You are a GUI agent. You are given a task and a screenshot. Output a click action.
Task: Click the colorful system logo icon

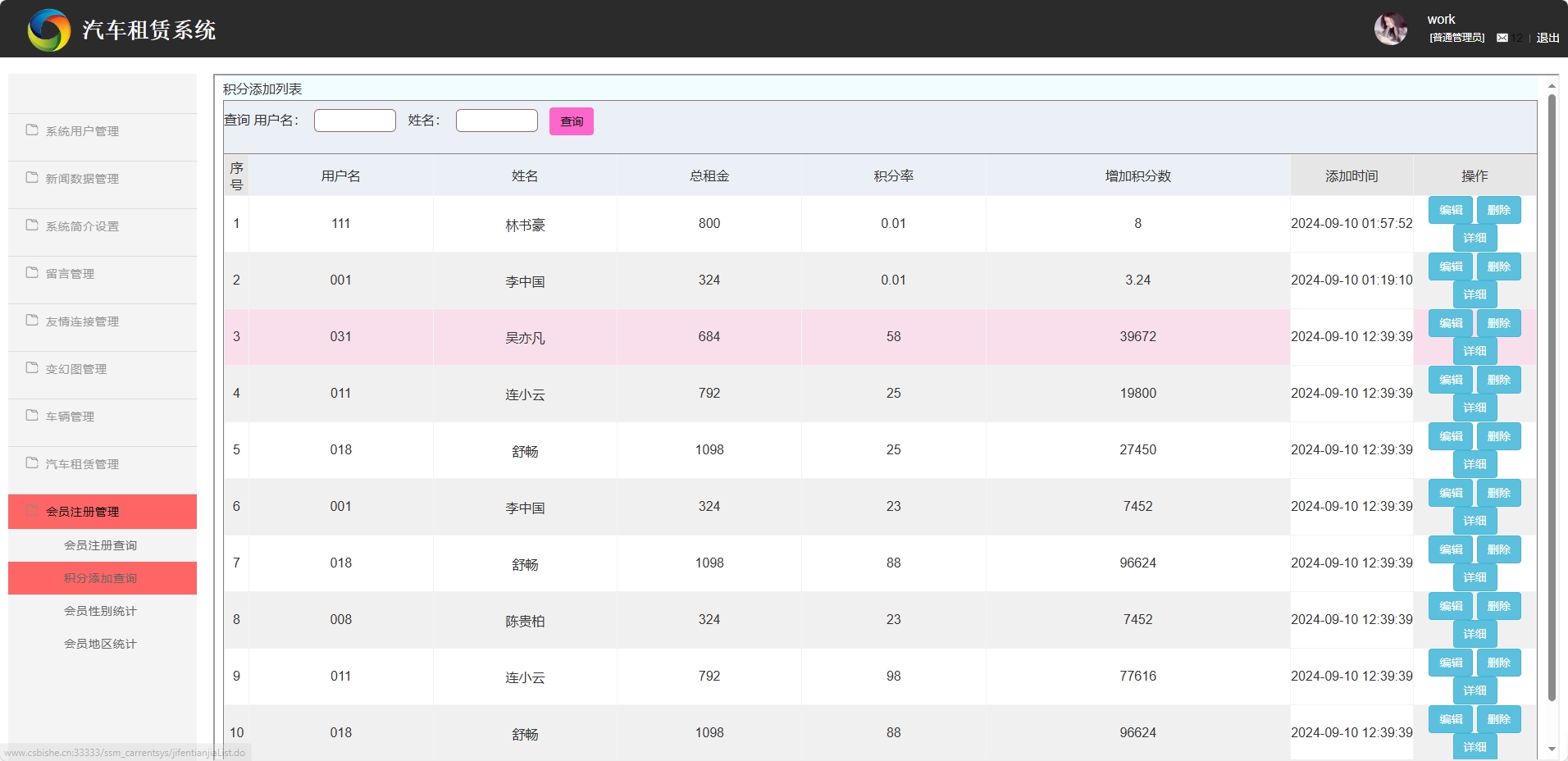(x=49, y=30)
